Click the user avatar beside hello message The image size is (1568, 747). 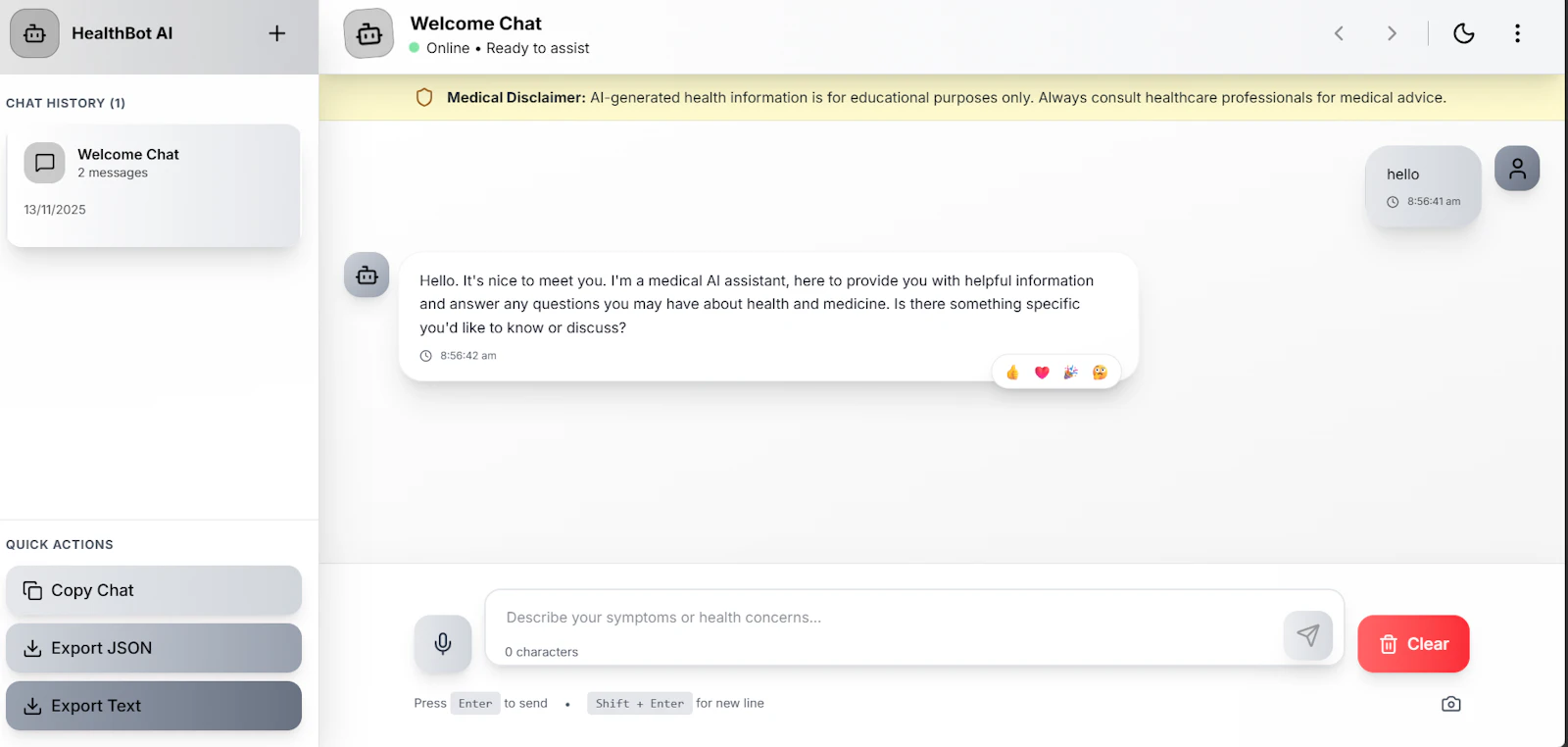coord(1517,169)
